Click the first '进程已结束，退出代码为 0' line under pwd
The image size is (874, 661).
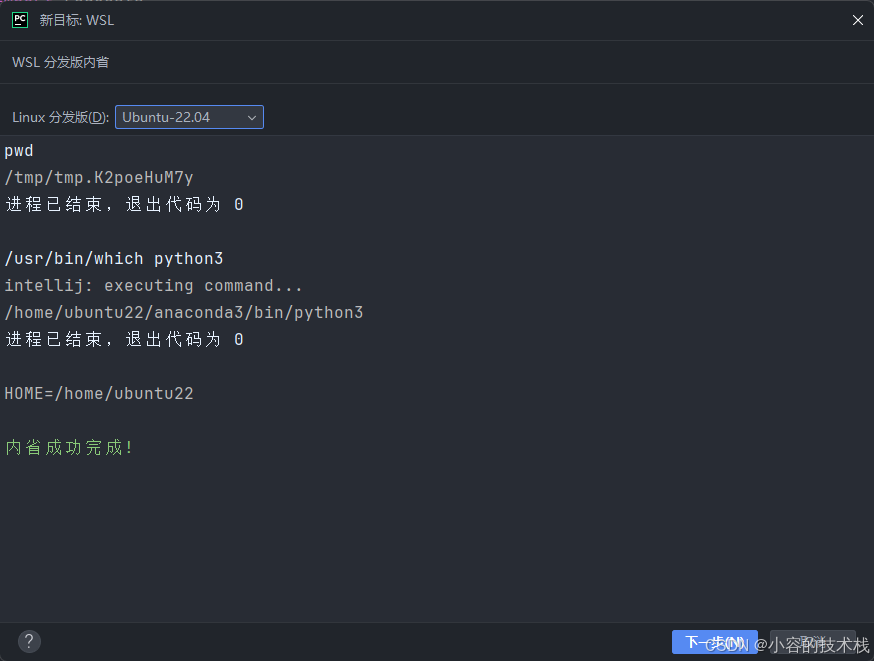pos(124,205)
